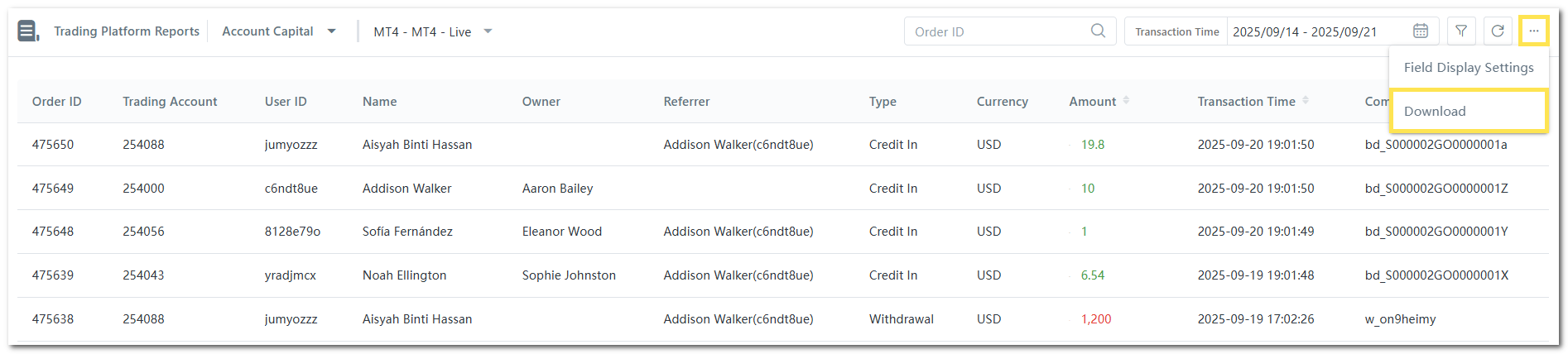This screenshot has height=354, width=1568.
Task: Click the Trading Platform Reports document icon
Action: 28,31
